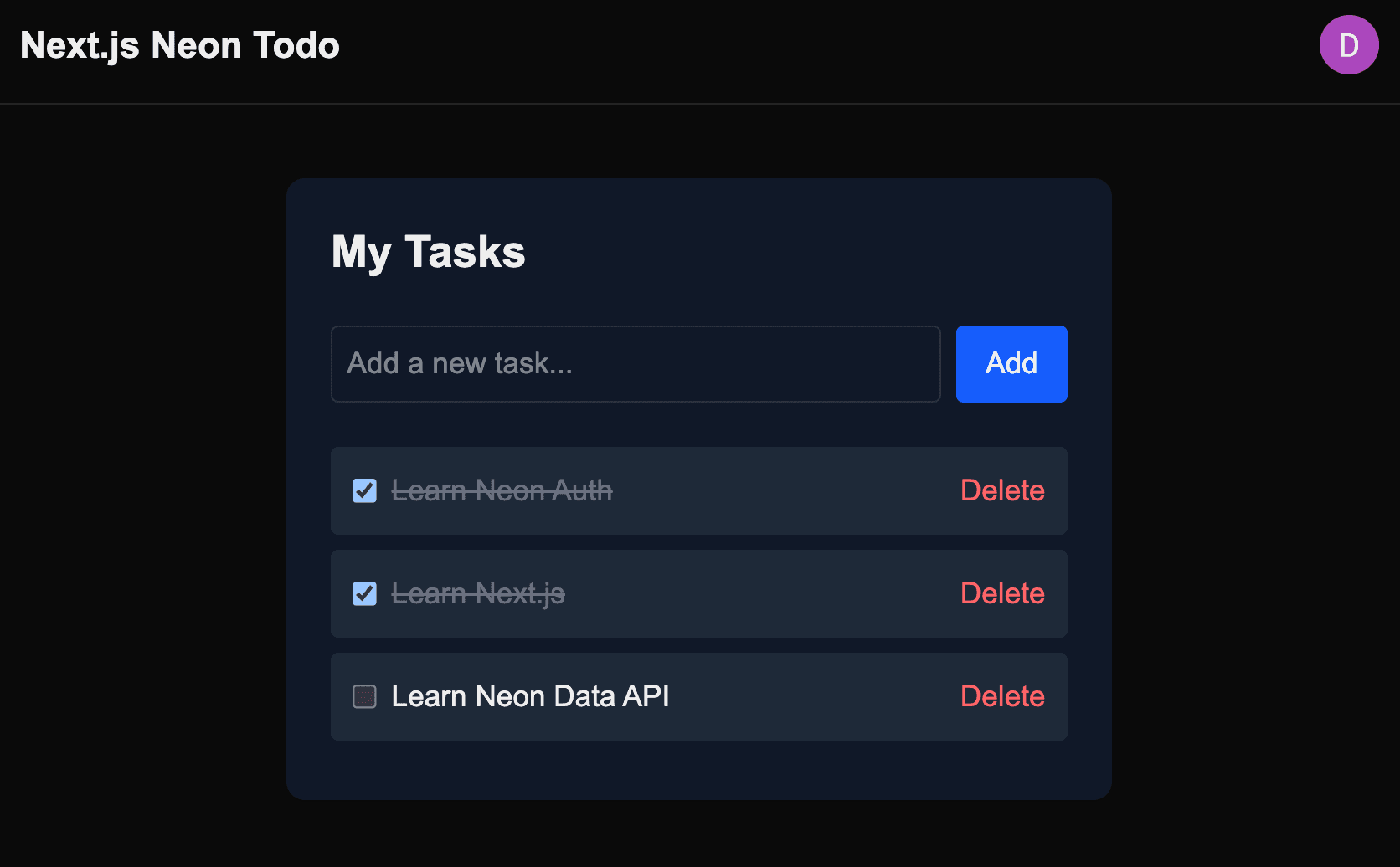Click the top navigation bar
Image resolution: width=1400 pixels, height=867 pixels.
tap(700, 50)
